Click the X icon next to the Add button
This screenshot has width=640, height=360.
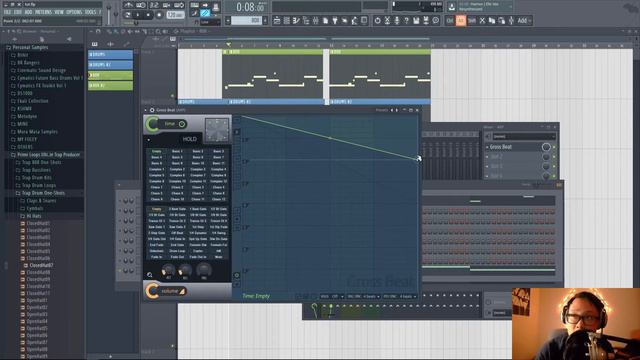(x=482, y=20)
